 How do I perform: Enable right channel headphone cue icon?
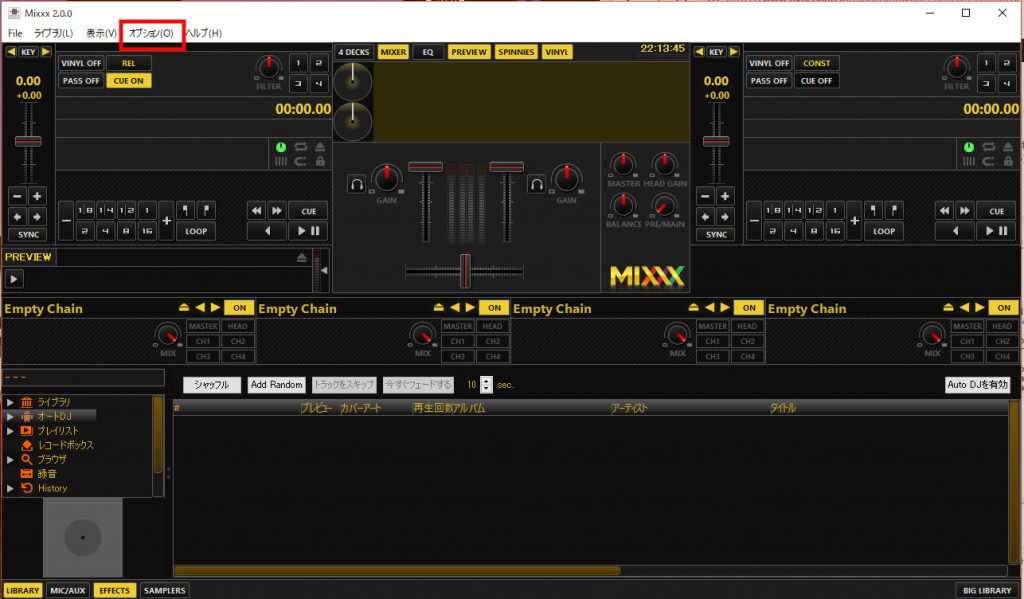537,185
